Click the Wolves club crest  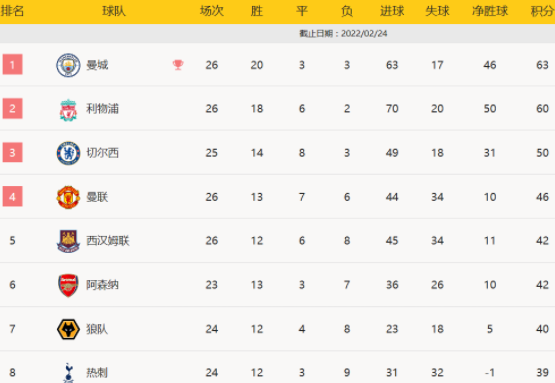point(68,329)
